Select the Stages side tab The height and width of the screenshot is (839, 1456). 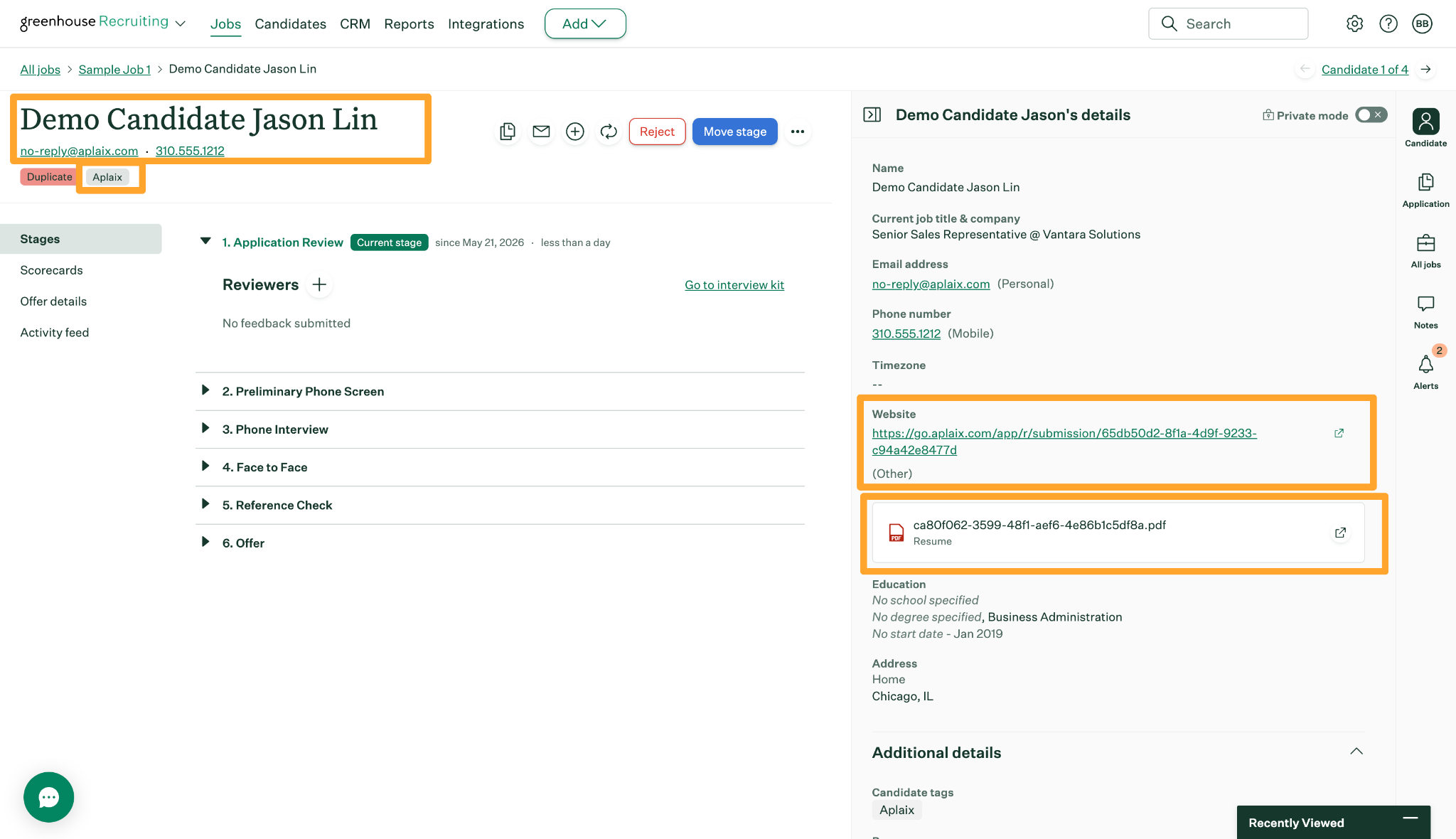point(80,239)
